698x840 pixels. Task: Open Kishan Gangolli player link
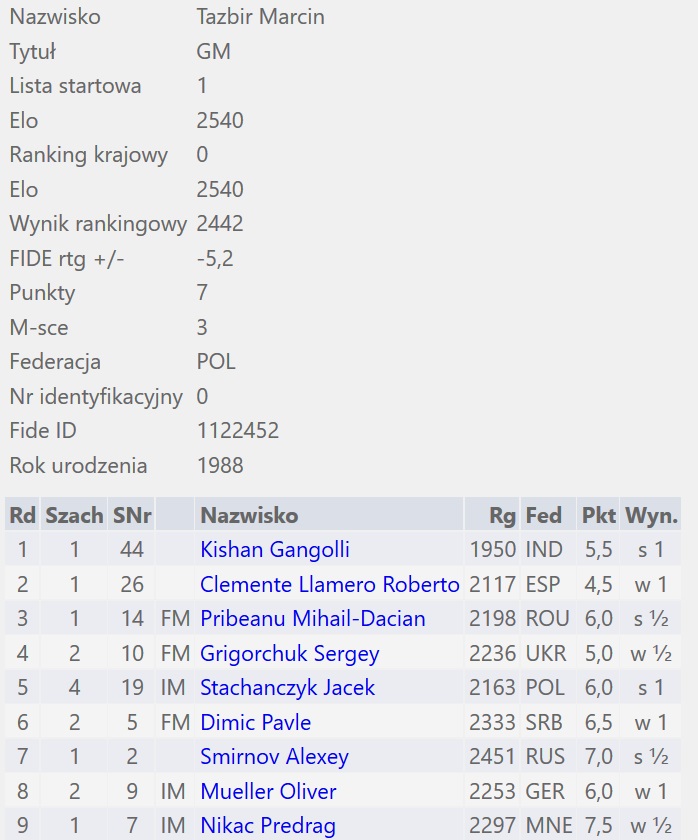[274, 549]
